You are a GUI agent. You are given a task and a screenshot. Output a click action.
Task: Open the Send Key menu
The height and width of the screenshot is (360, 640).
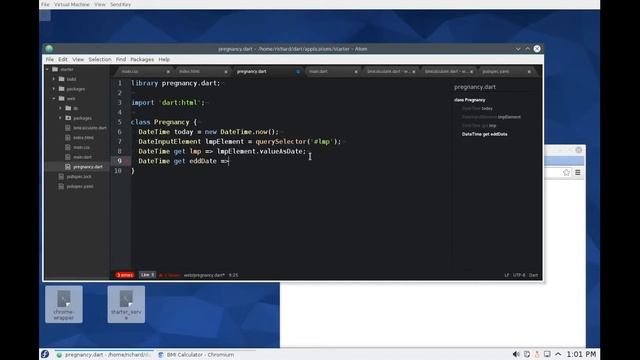[120, 4]
